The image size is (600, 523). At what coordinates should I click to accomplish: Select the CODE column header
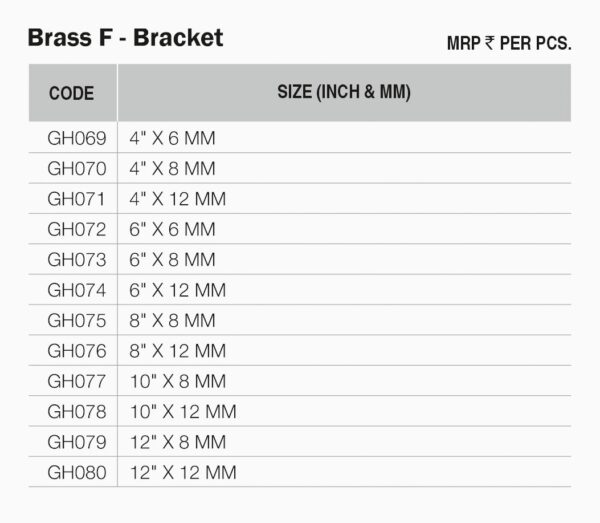coord(71,93)
